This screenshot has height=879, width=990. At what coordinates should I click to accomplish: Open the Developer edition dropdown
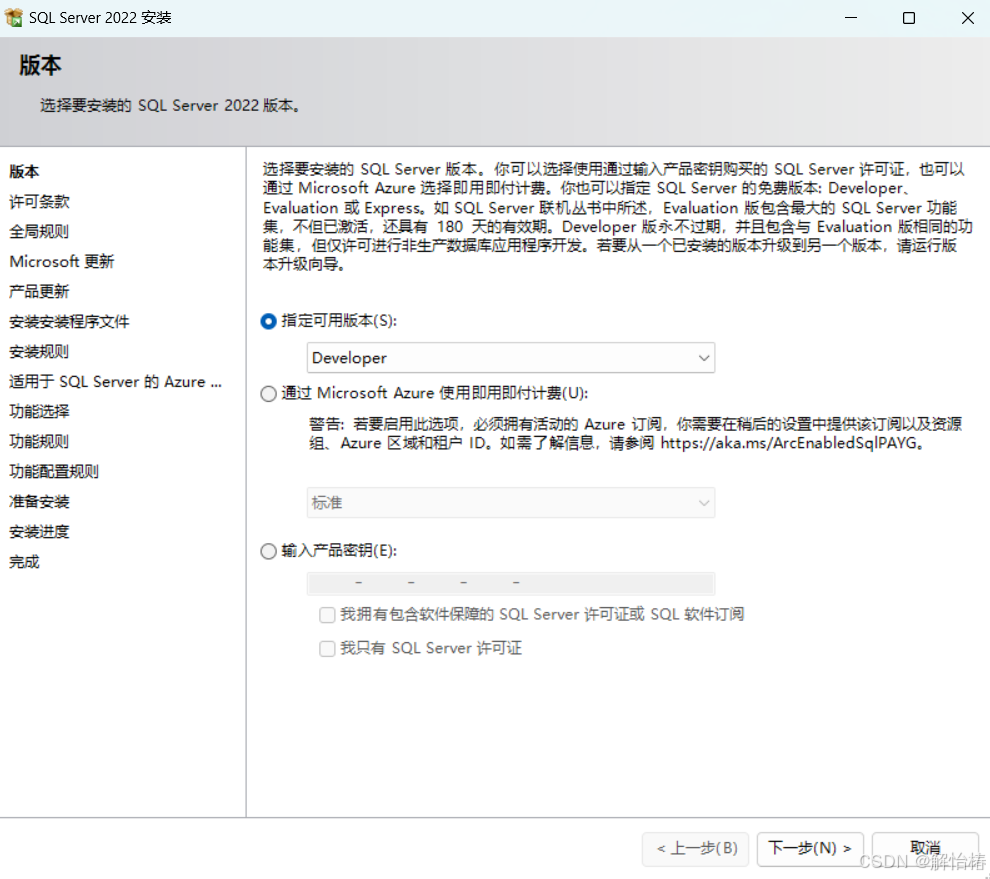tap(511, 358)
